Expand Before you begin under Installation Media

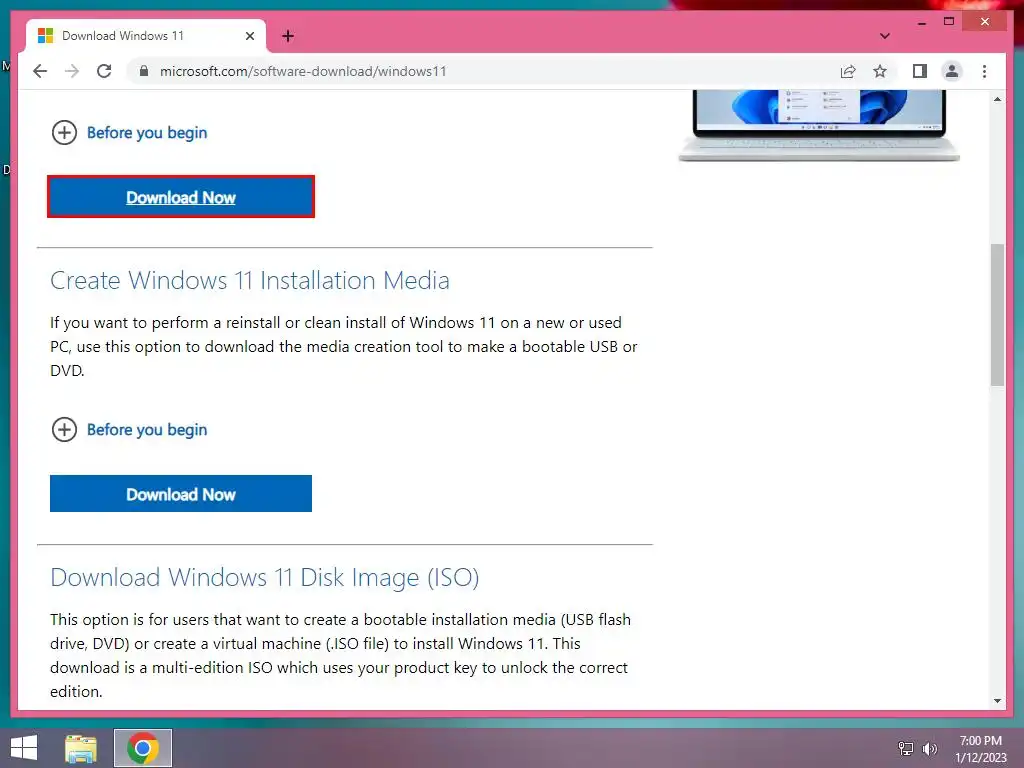[129, 430]
